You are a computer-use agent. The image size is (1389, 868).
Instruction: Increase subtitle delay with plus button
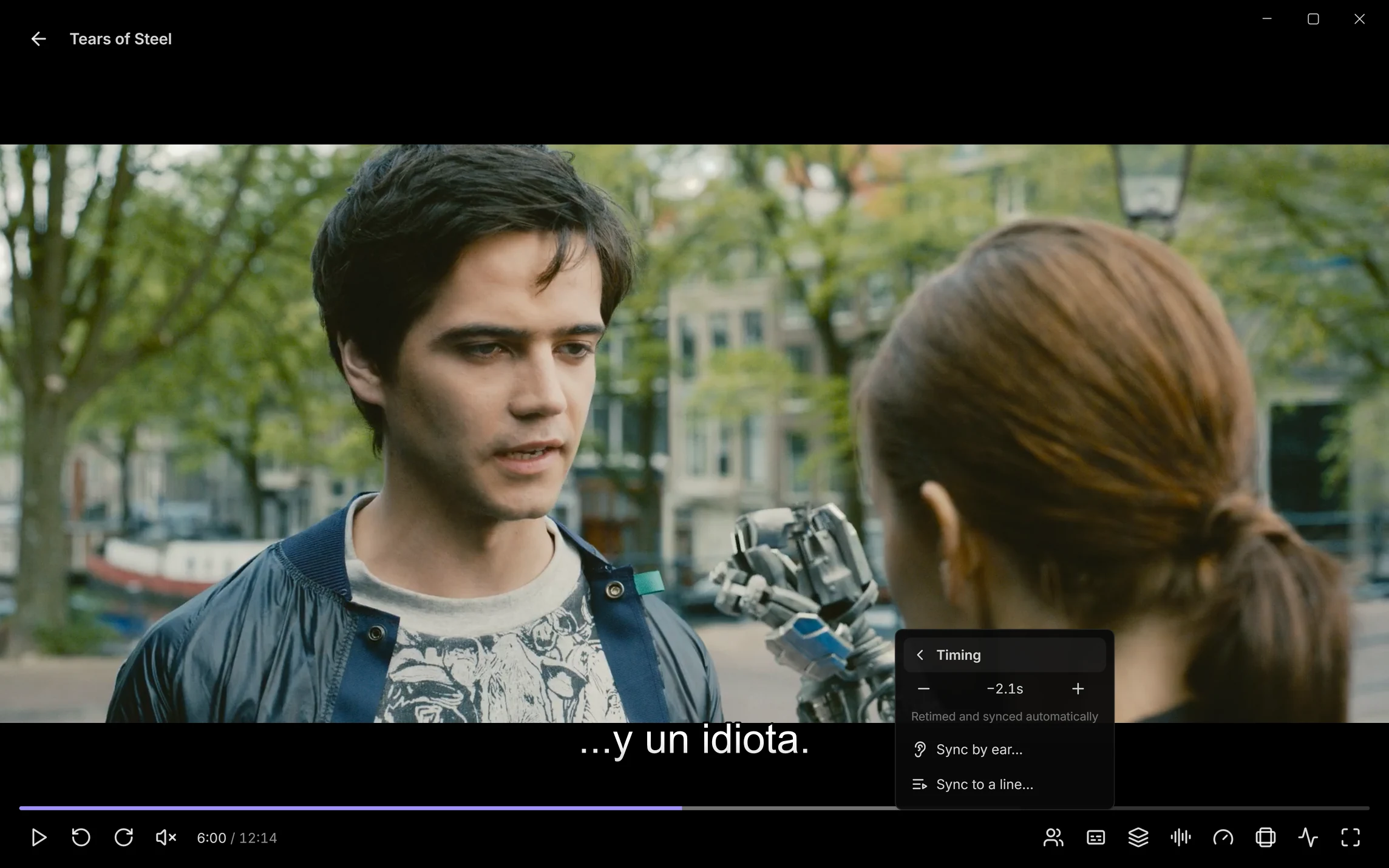point(1078,689)
